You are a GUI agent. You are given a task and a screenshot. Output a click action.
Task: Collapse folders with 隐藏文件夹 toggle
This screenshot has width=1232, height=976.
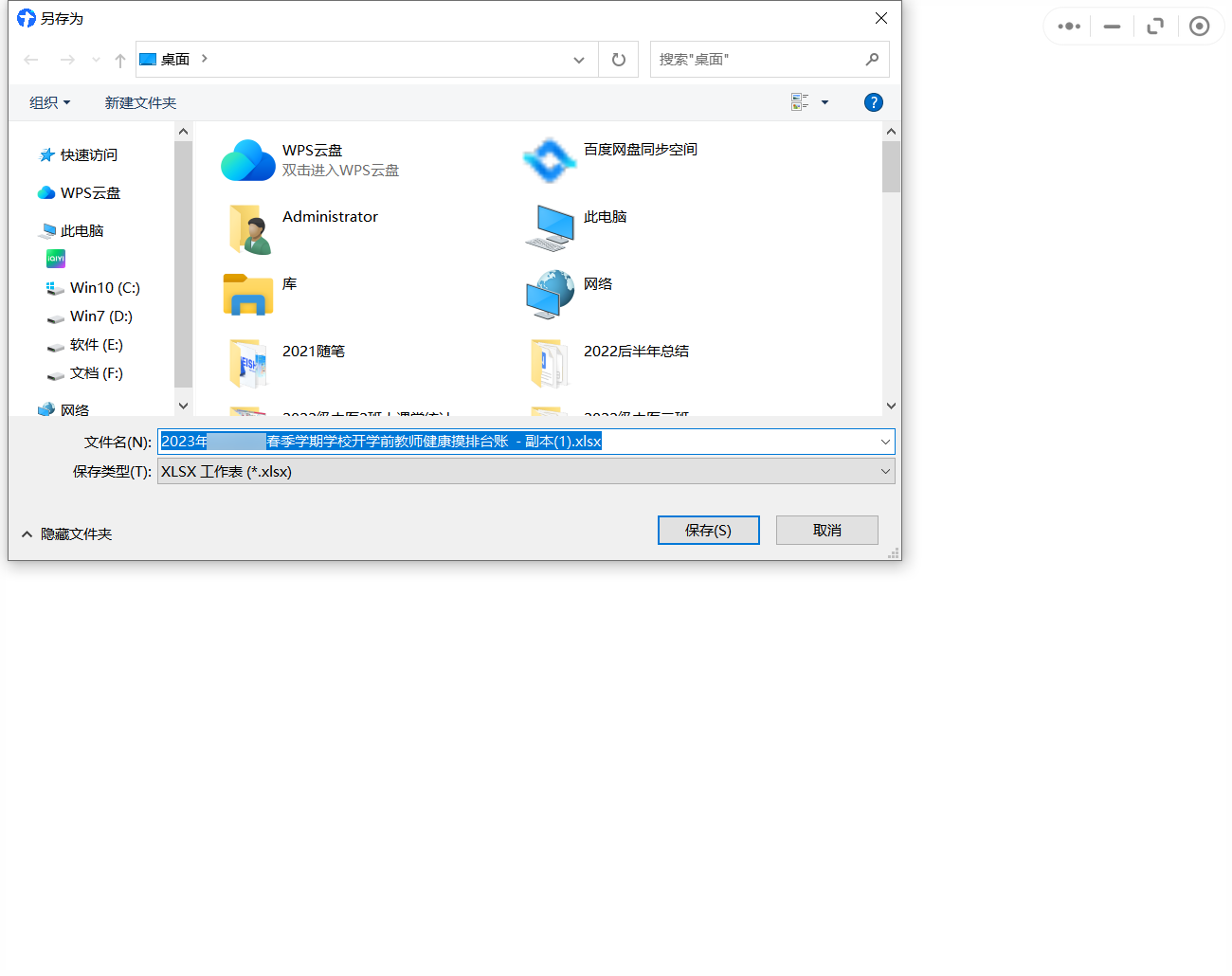[x=66, y=534]
